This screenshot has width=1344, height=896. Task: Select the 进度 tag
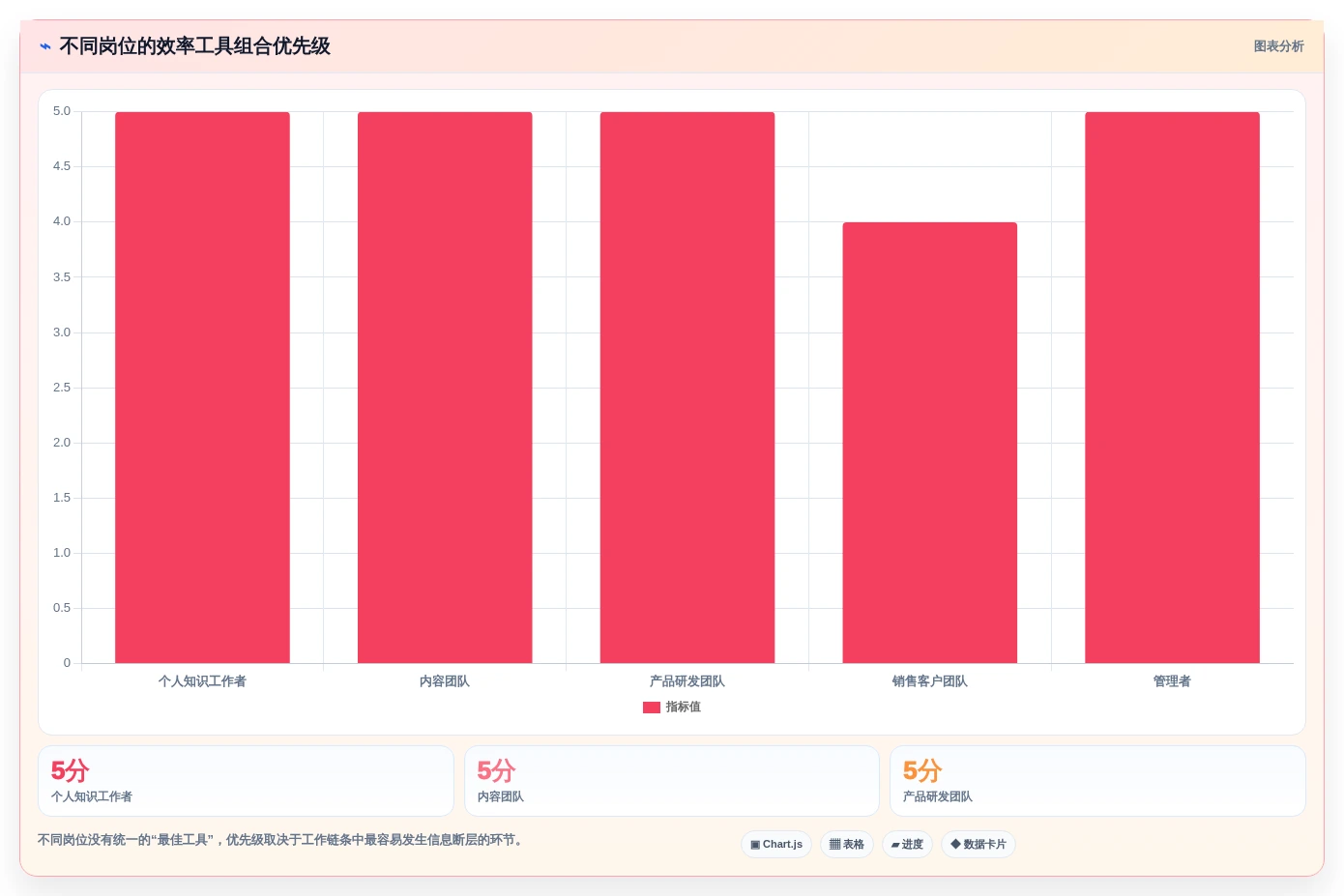click(x=907, y=844)
